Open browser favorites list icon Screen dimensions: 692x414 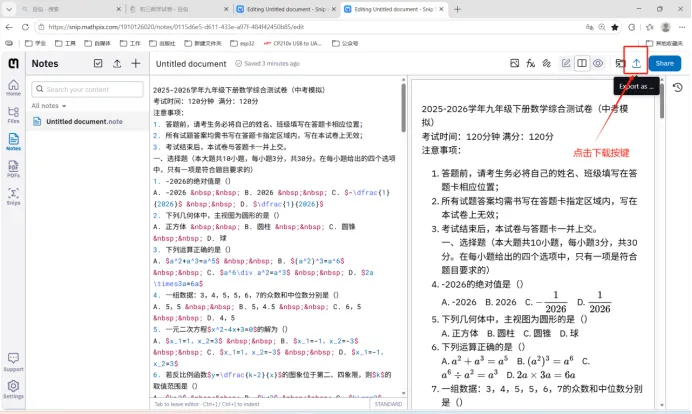[649, 27]
